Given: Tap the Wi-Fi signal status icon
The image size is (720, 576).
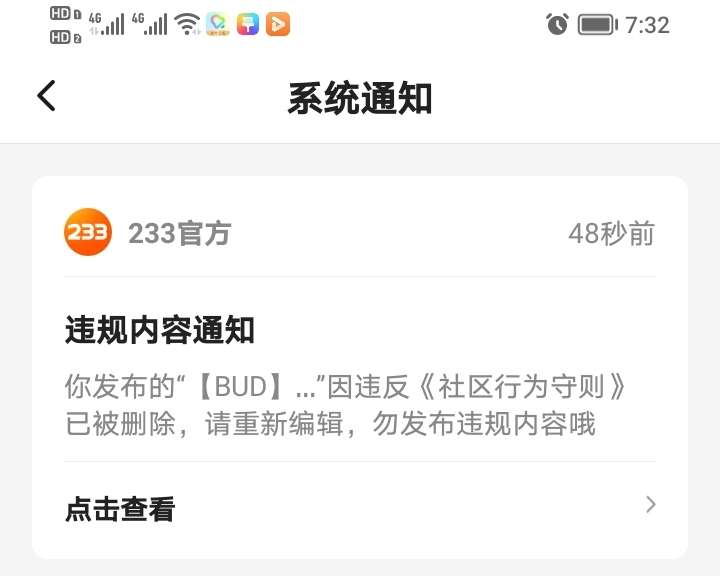Looking at the screenshot, I should pos(188,24).
